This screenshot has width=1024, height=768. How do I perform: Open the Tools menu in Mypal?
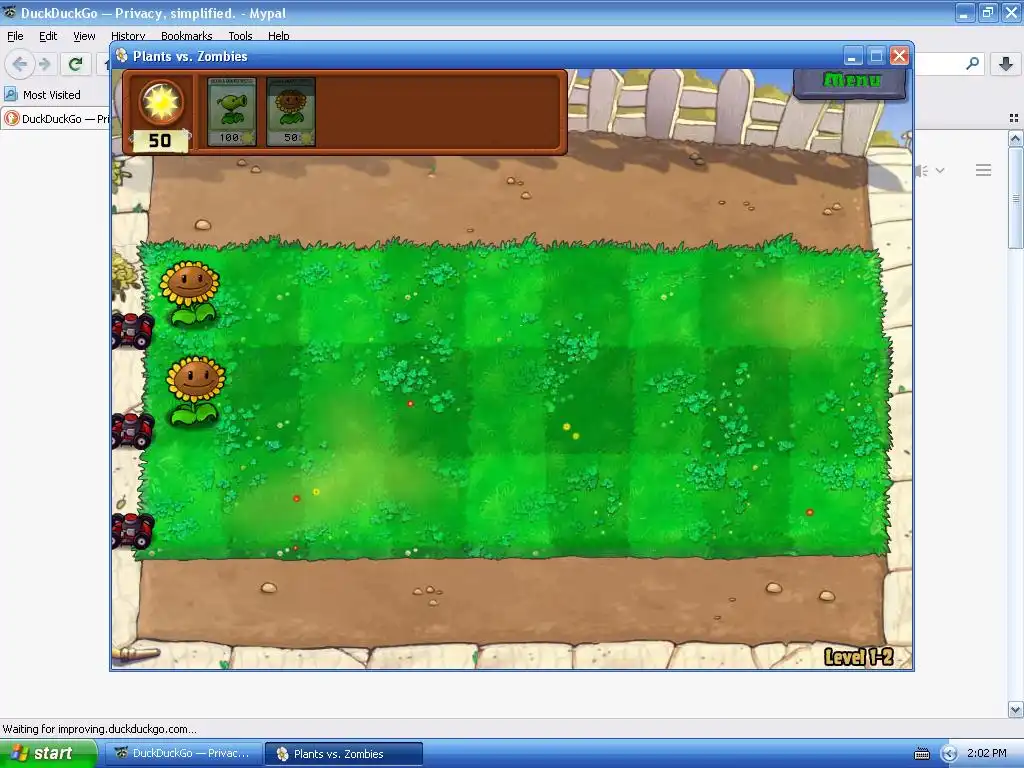pyautogui.click(x=240, y=36)
